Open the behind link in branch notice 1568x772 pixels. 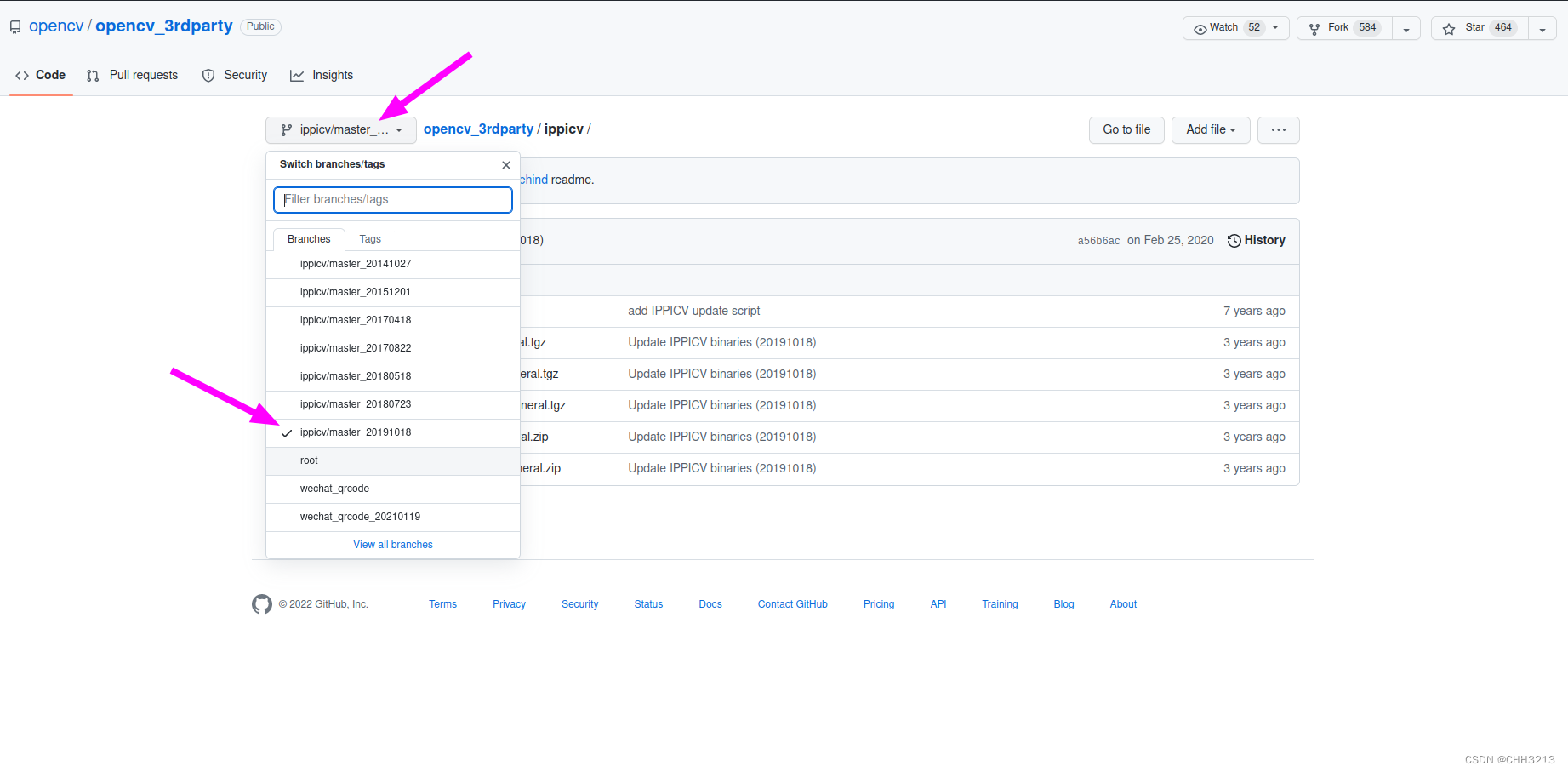click(x=534, y=180)
